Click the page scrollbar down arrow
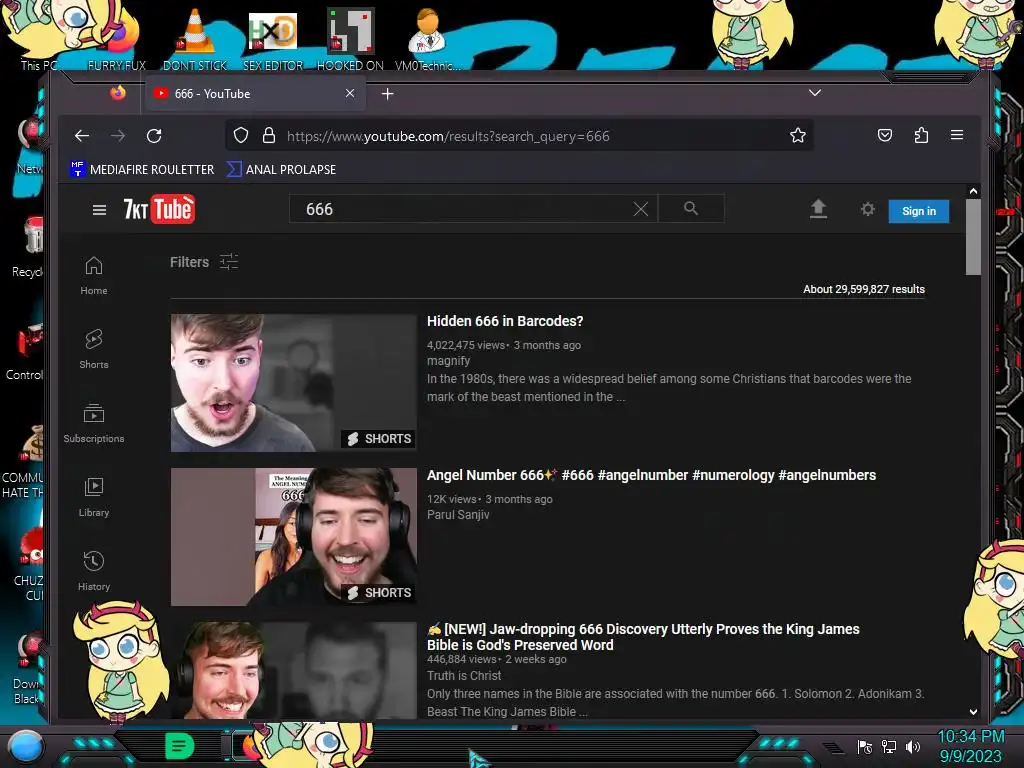This screenshot has height=768, width=1024. (973, 711)
